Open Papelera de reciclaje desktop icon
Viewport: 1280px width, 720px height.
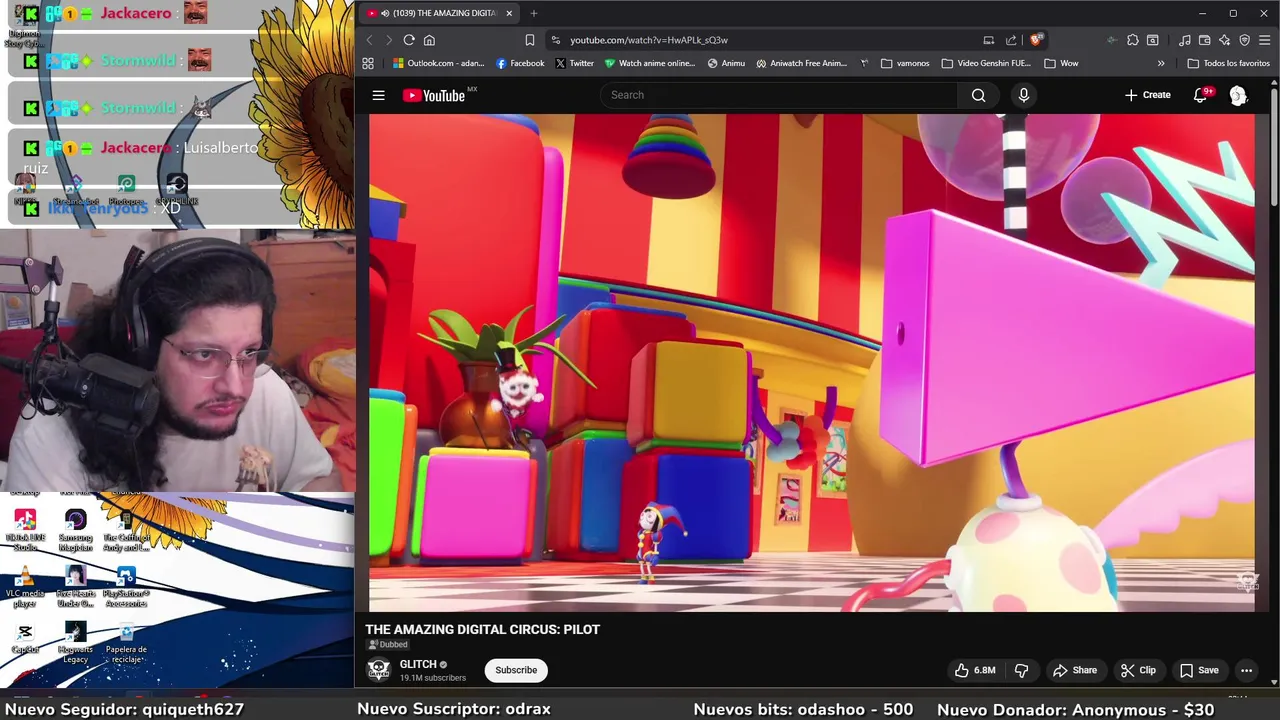point(126,642)
